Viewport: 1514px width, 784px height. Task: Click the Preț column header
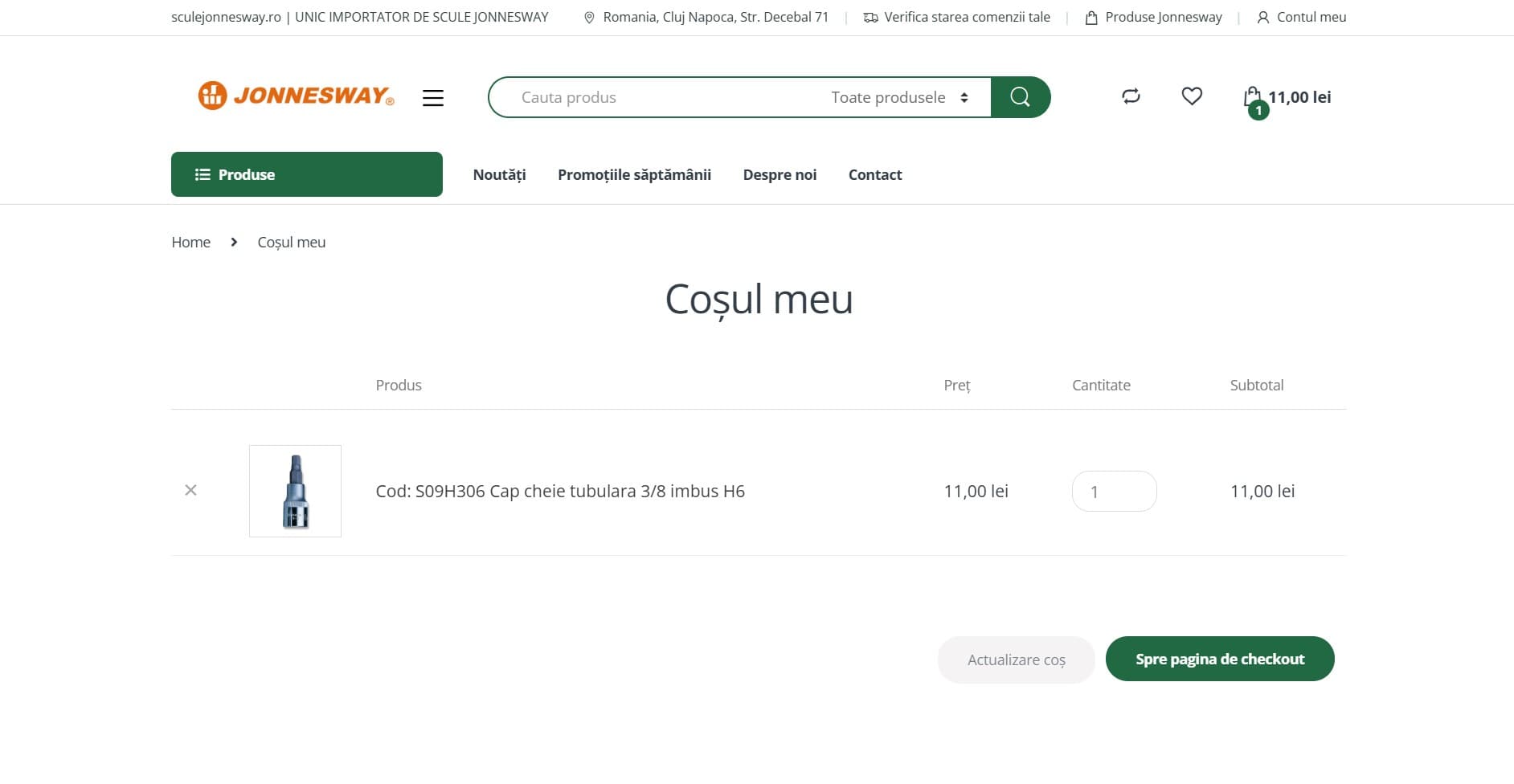point(957,386)
